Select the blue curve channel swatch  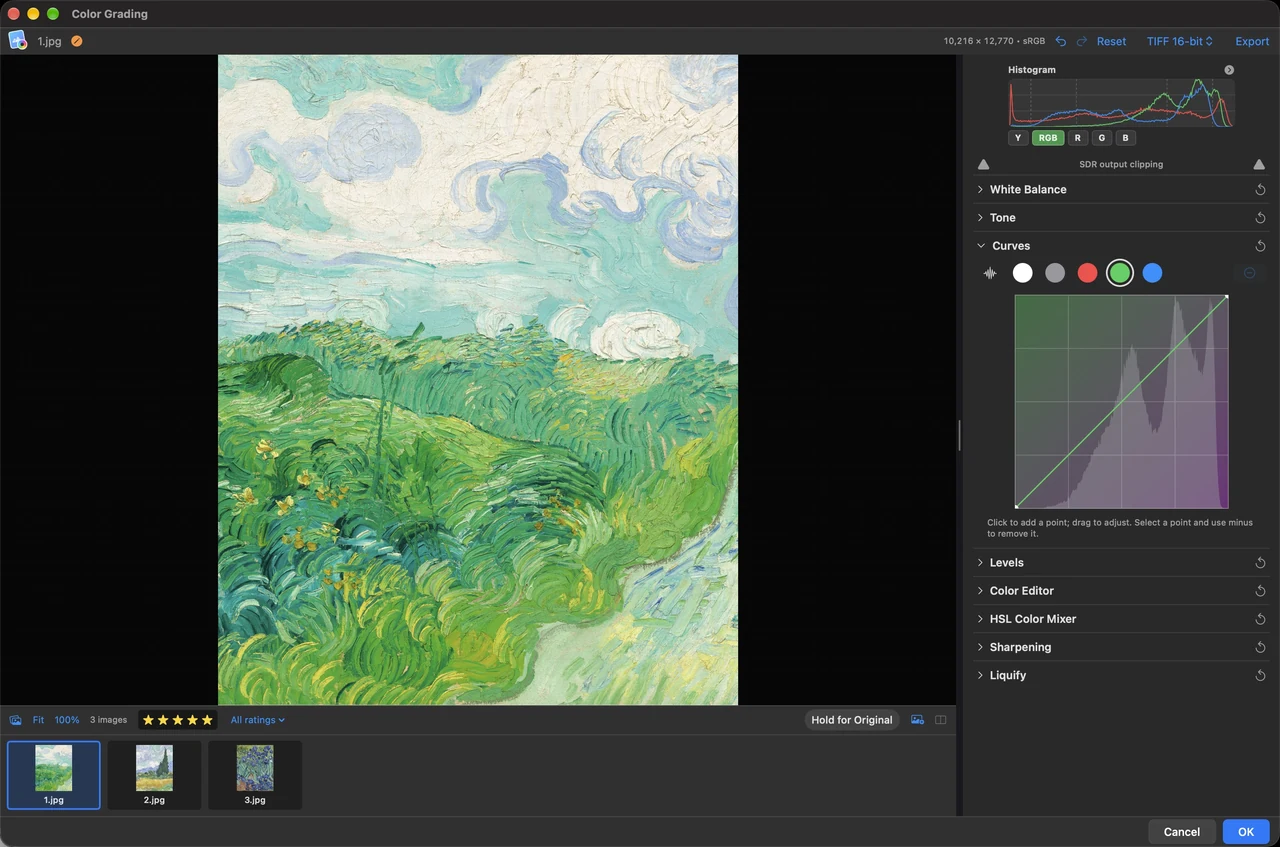point(1152,273)
